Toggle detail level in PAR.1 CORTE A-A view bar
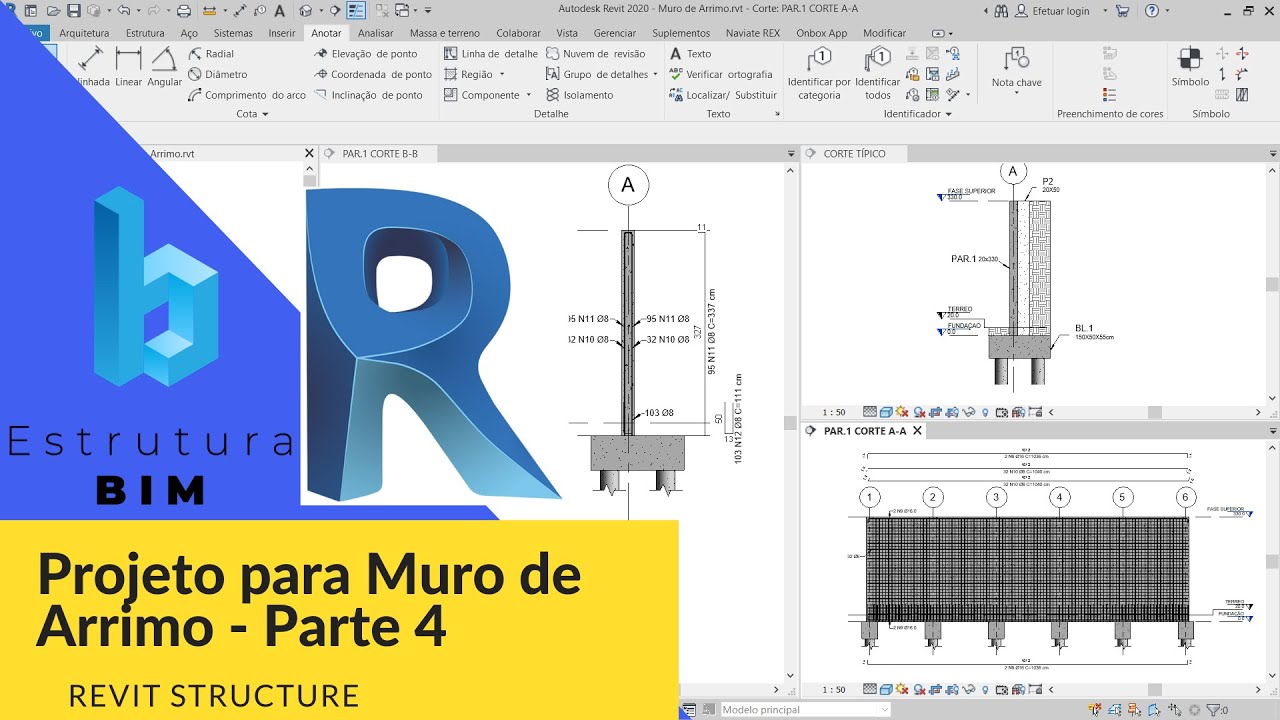 coord(870,690)
